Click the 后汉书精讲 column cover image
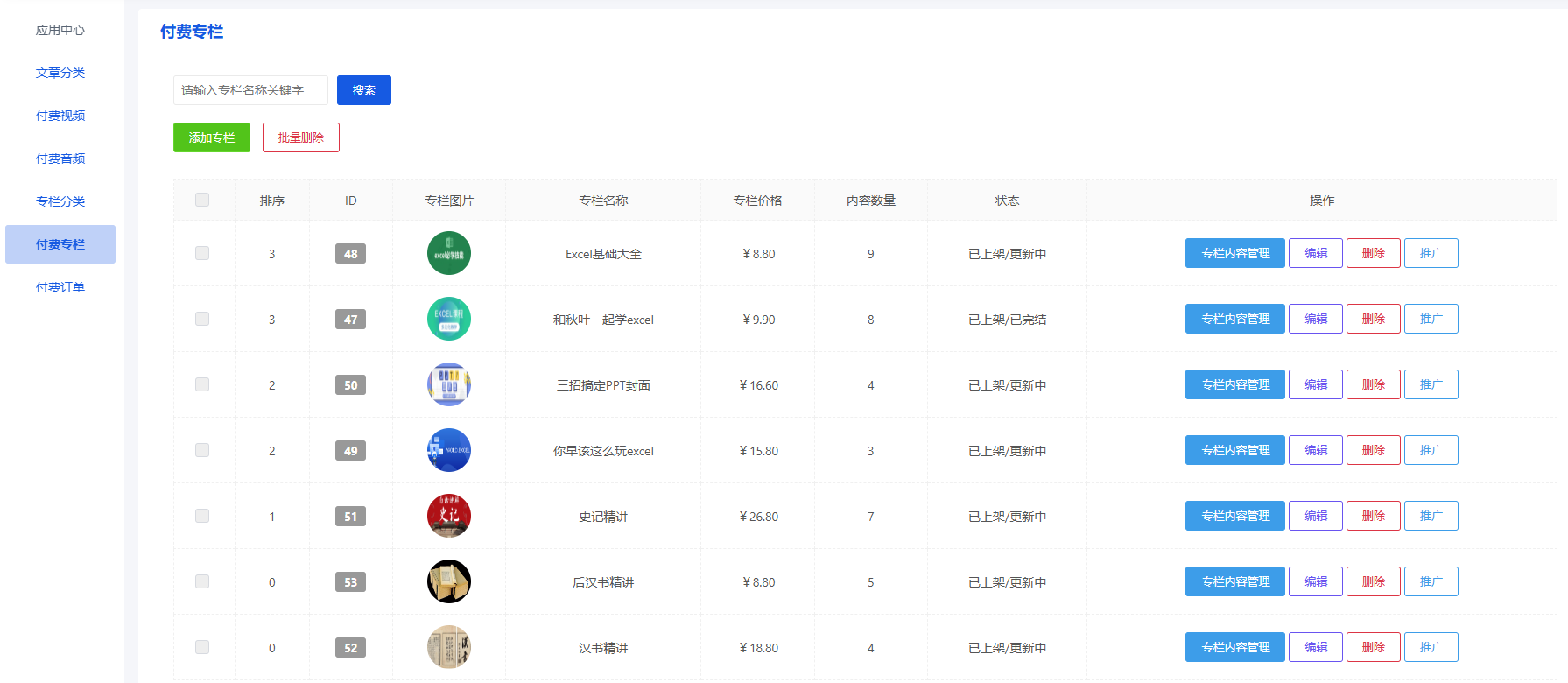Viewport: 1568px width, 683px height. click(448, 581)
